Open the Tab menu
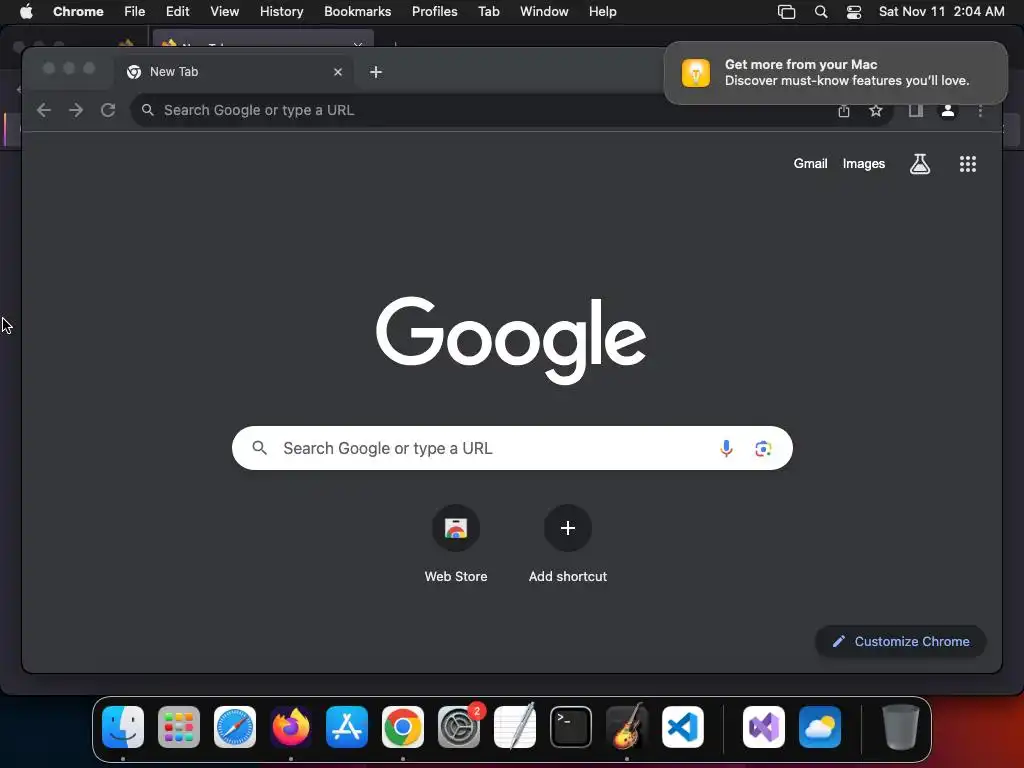The height and width of the screenshot is (768, 1024). coord(488,12)
